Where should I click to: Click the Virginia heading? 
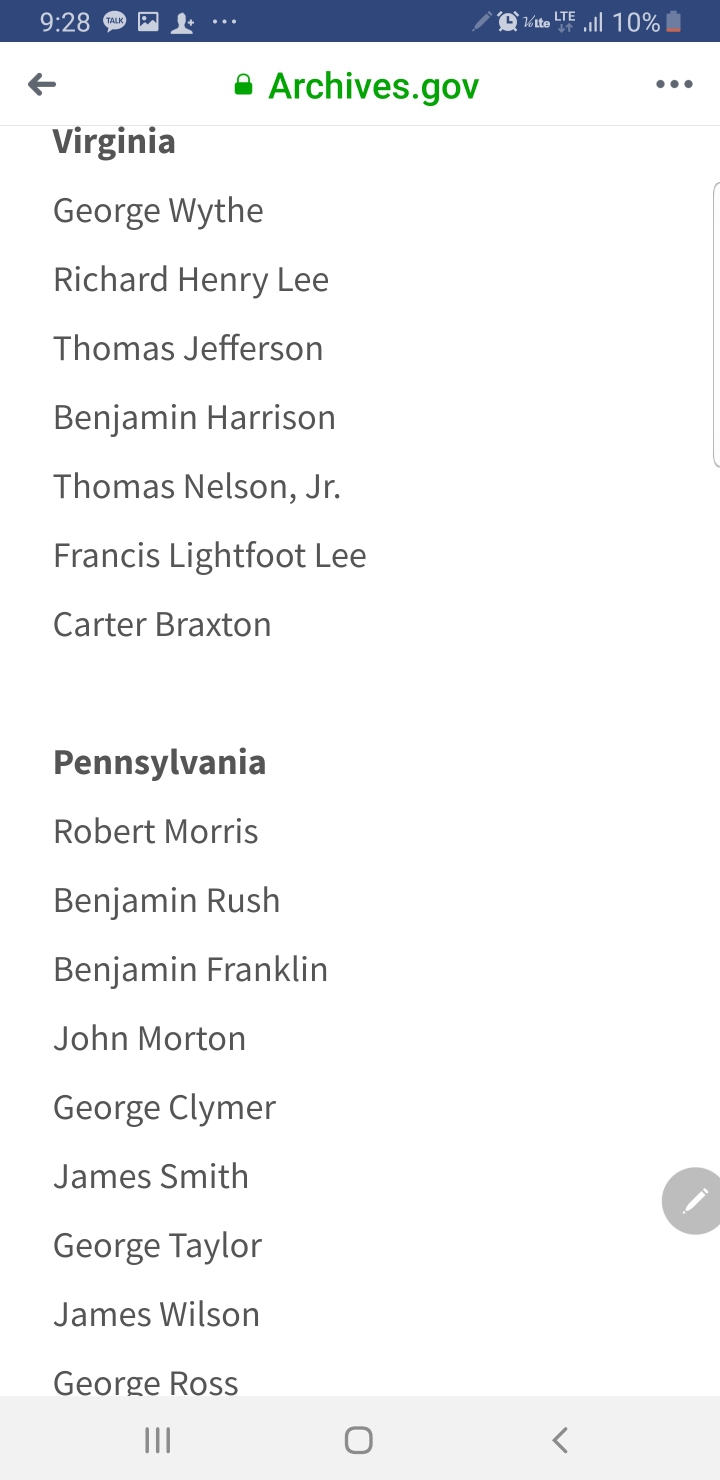pos(114,142)
